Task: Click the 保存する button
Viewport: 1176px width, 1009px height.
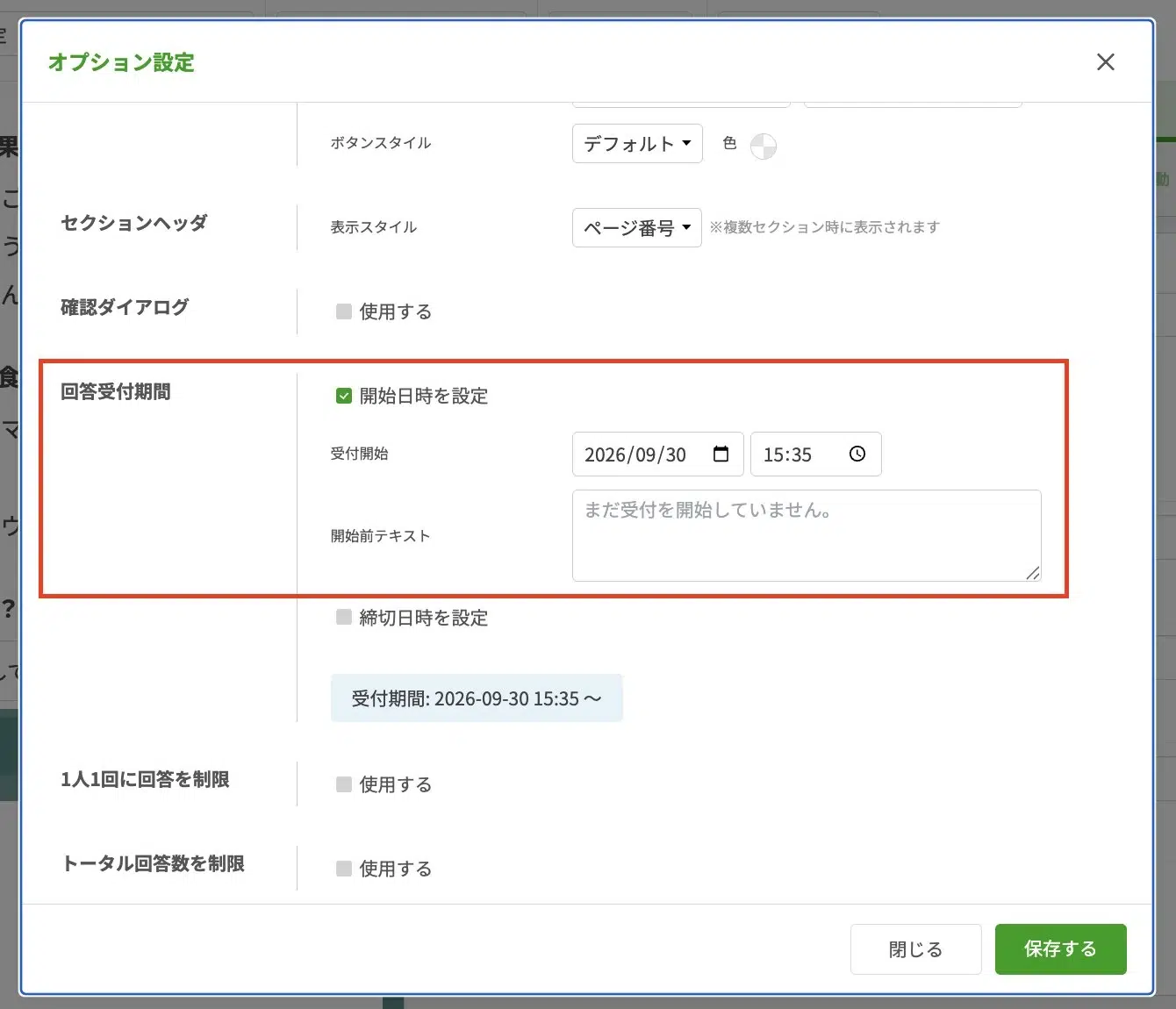Action: pos(1060,949)
